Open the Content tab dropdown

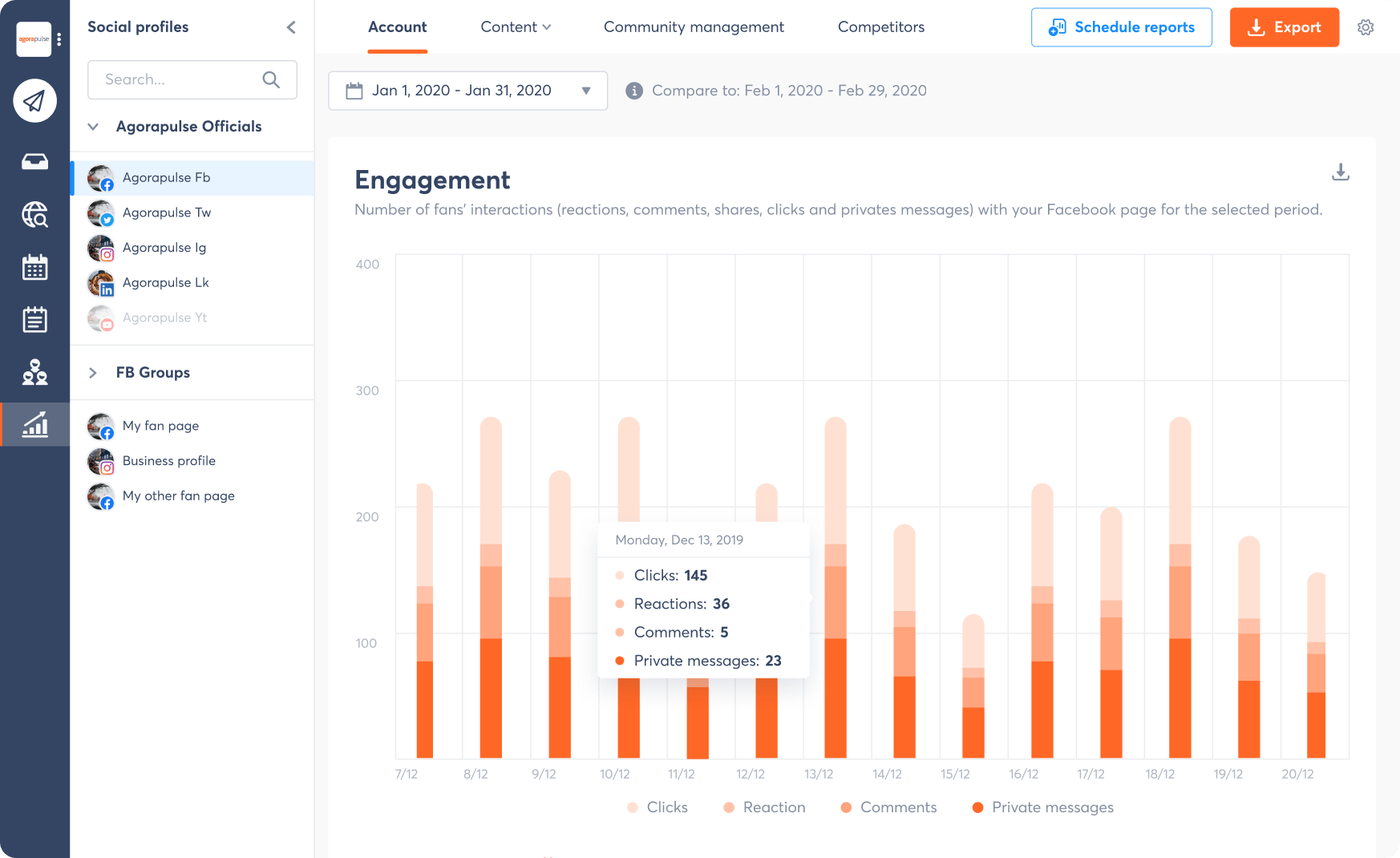pos(516,27)
